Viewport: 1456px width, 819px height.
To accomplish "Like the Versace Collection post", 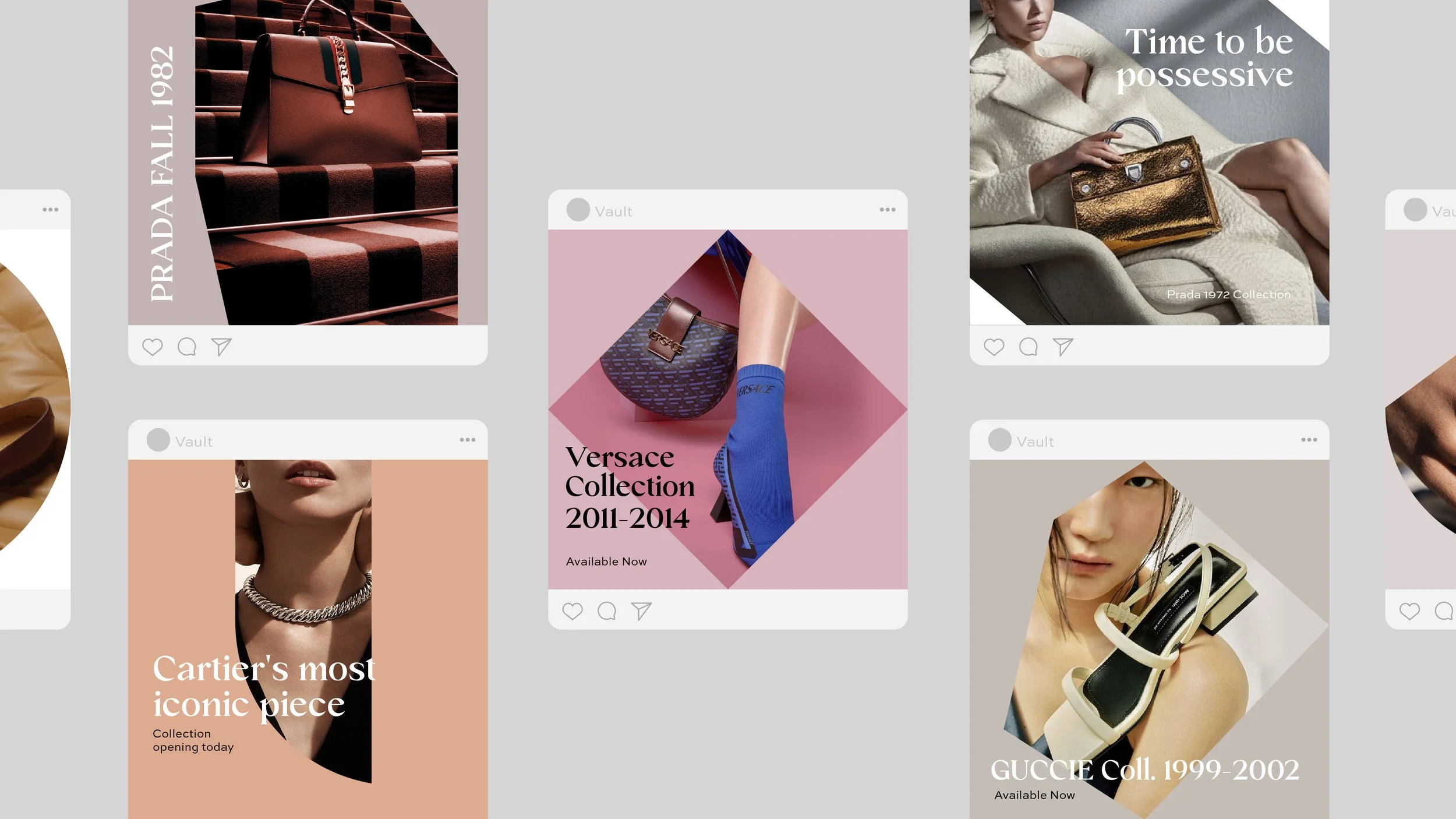I will pyautogui.click(x=572, y=611).
